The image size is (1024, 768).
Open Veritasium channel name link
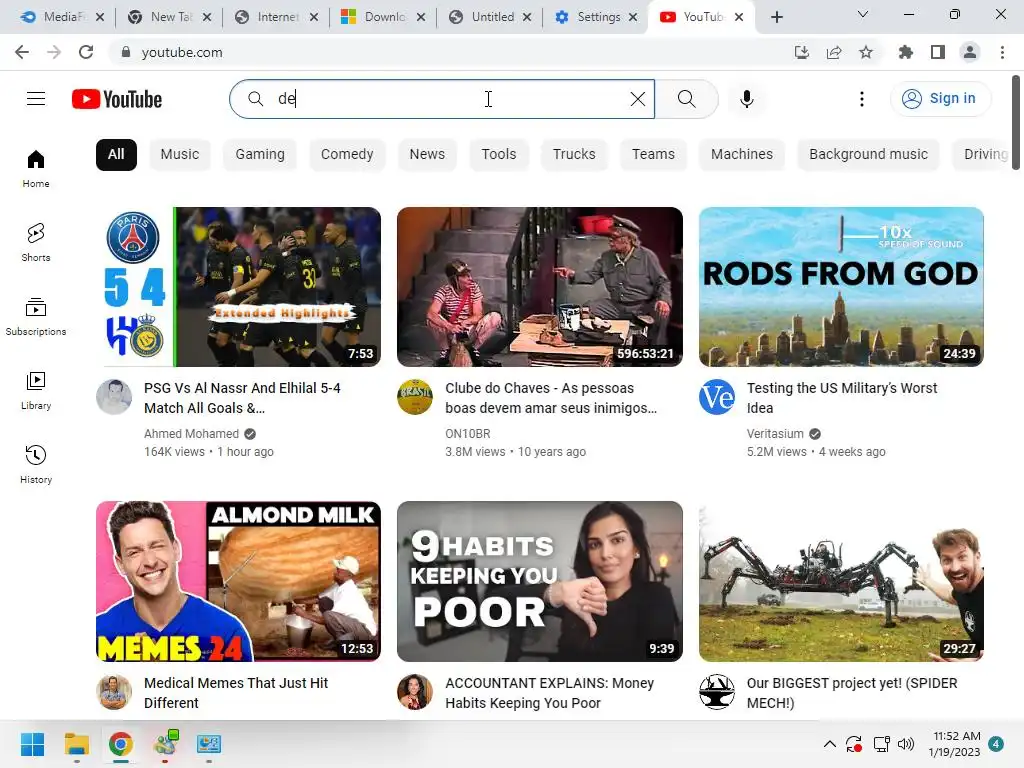coord(775,434)
